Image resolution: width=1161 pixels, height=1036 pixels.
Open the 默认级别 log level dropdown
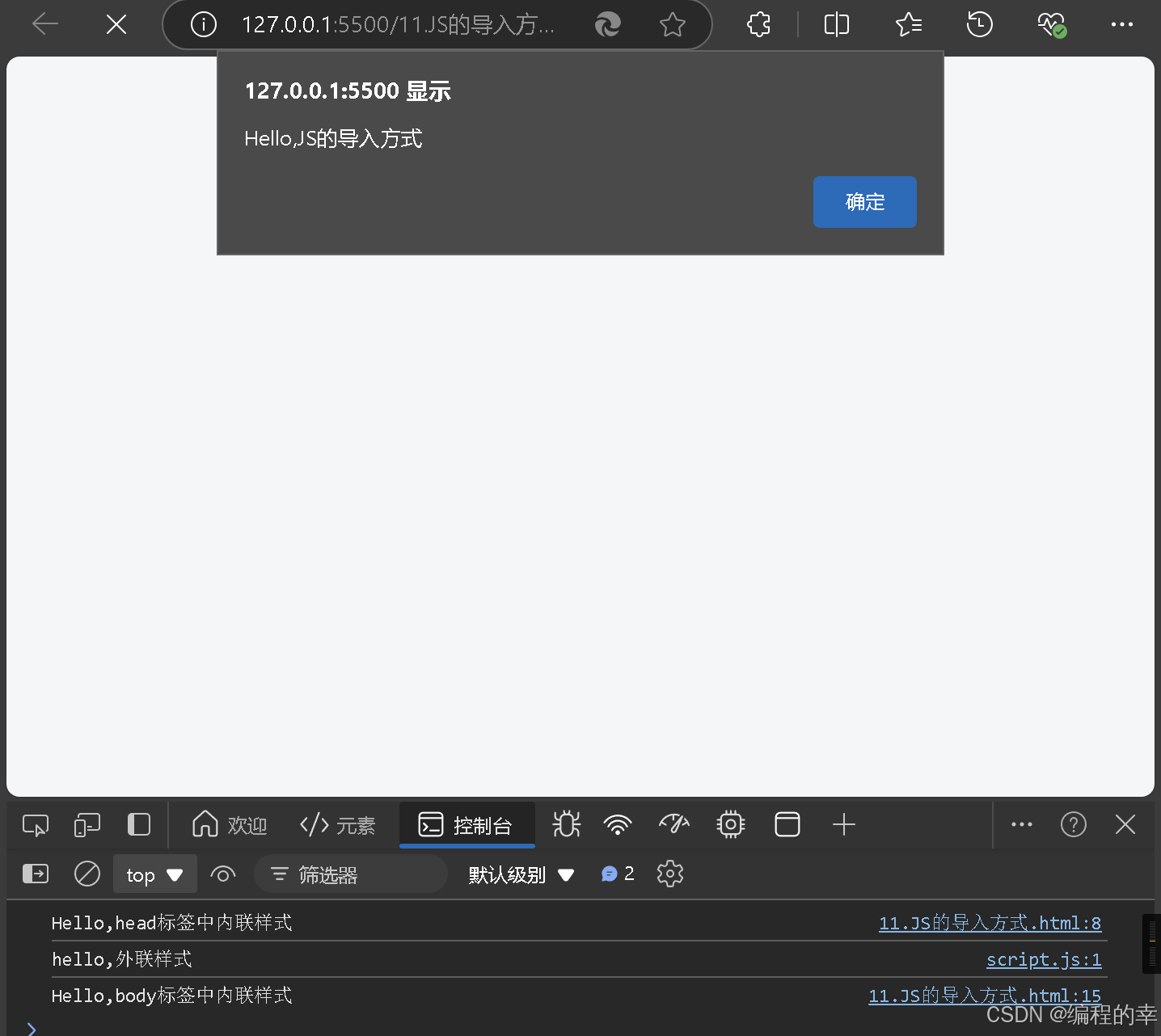click(521, 874)
